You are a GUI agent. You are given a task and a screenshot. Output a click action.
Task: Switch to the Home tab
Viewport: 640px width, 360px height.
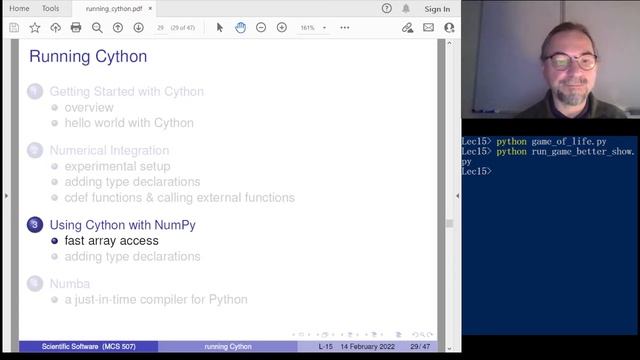pos(19,9)
